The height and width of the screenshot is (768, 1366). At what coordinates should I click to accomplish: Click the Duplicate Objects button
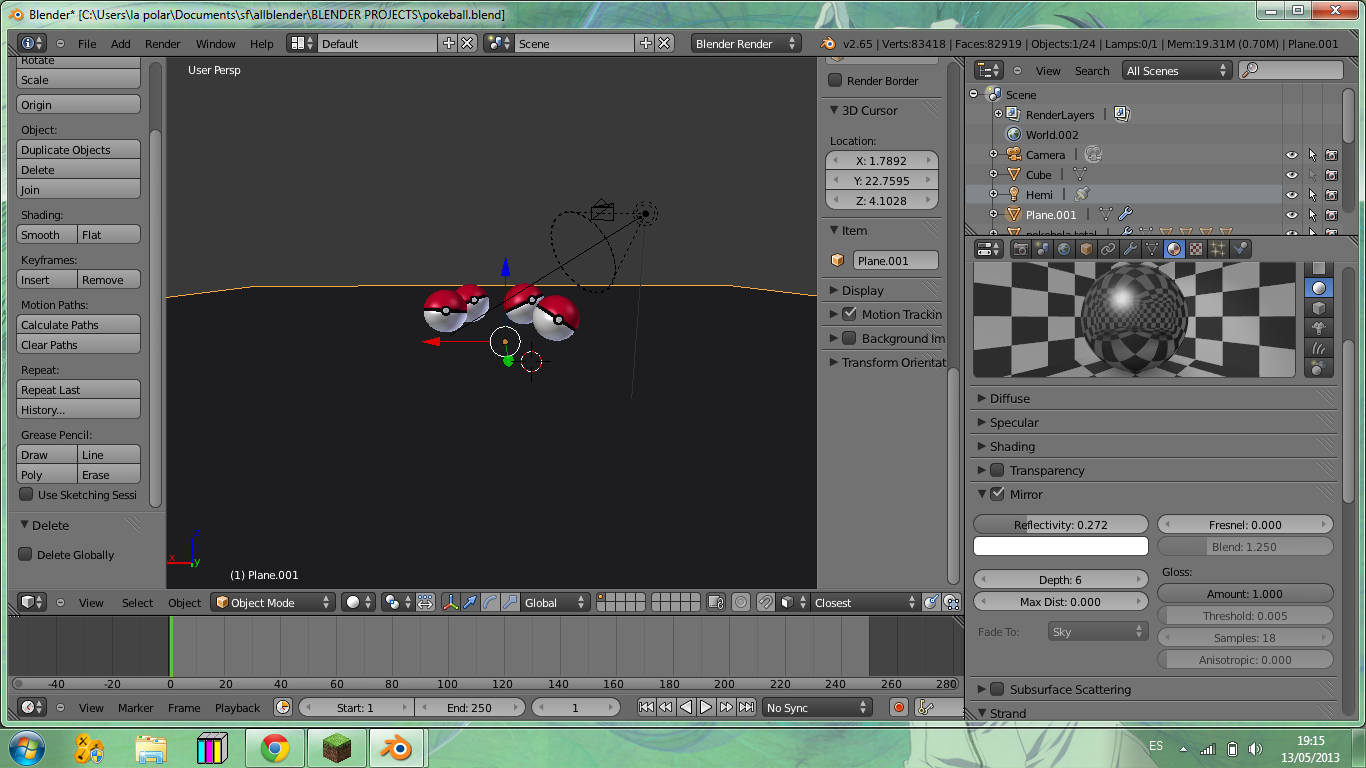(79, 149)
